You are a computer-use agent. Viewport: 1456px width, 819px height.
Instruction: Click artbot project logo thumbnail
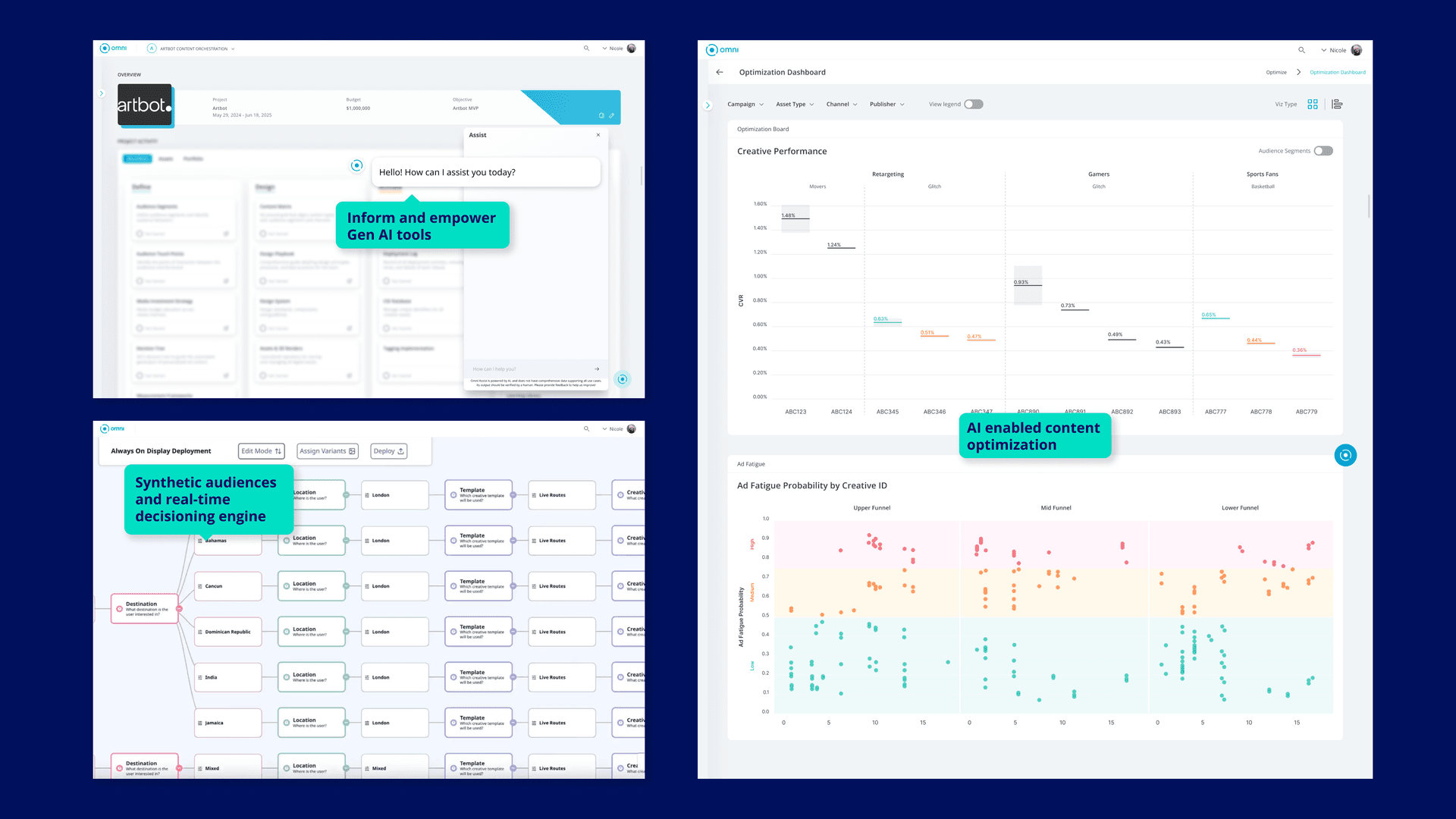pos(145,105)
